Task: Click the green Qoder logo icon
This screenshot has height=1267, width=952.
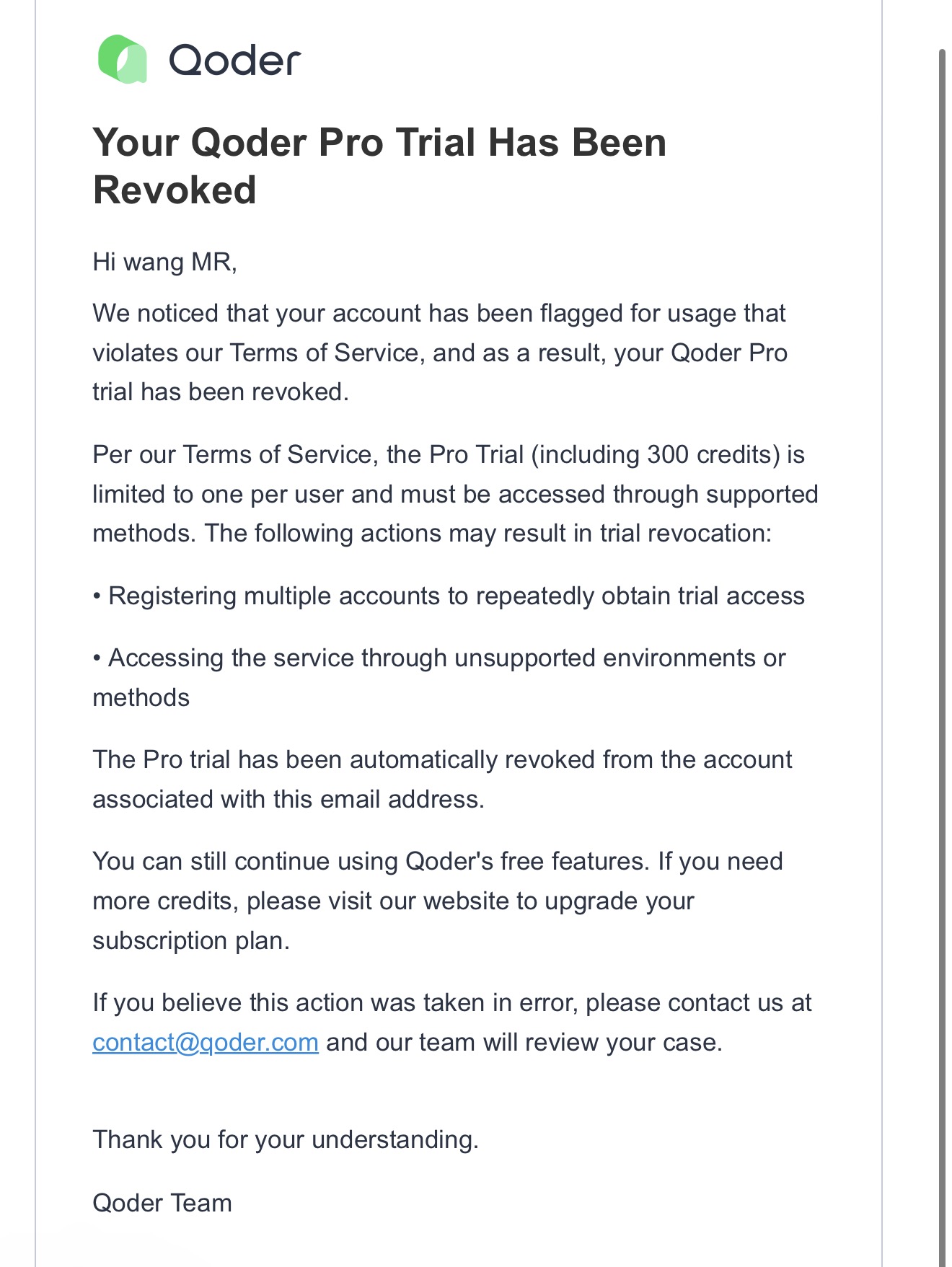Action: [x=123, y=59]
